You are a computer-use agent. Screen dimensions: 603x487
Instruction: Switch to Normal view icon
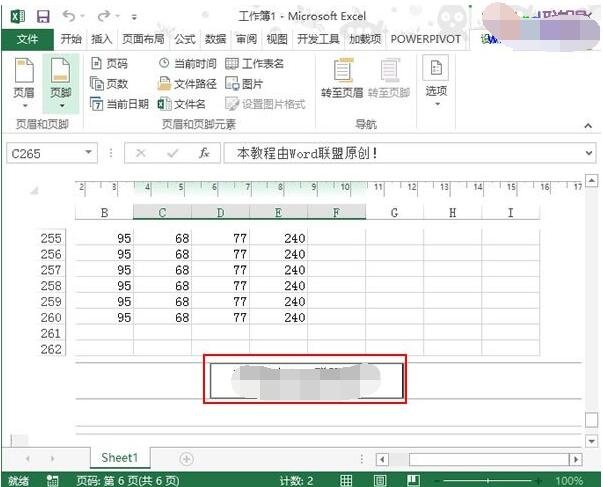pos(346,480)
